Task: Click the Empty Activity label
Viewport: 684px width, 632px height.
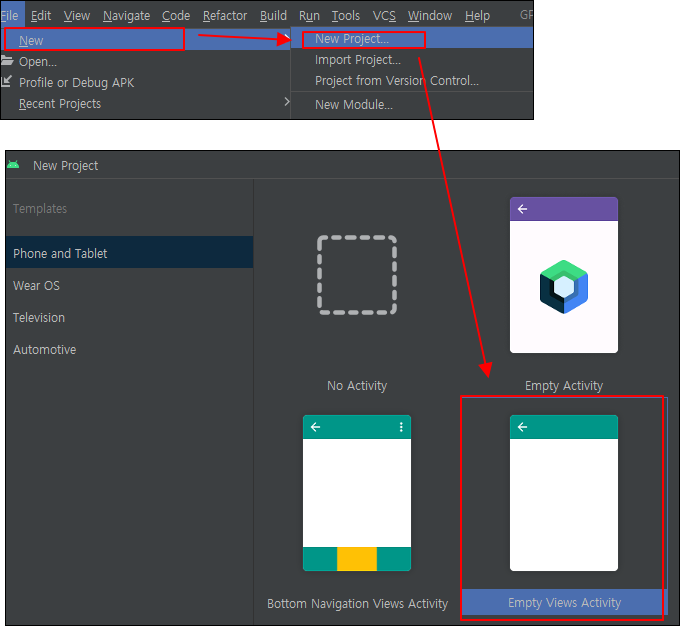Action: (564, 386)
